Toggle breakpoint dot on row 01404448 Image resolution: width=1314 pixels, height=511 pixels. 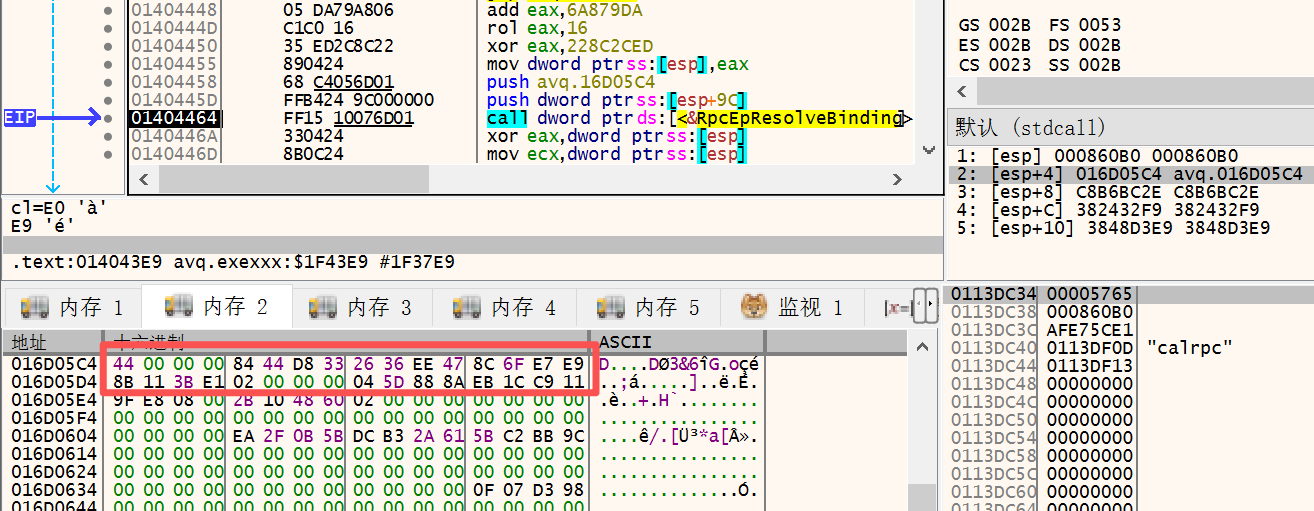click(108, 11)
